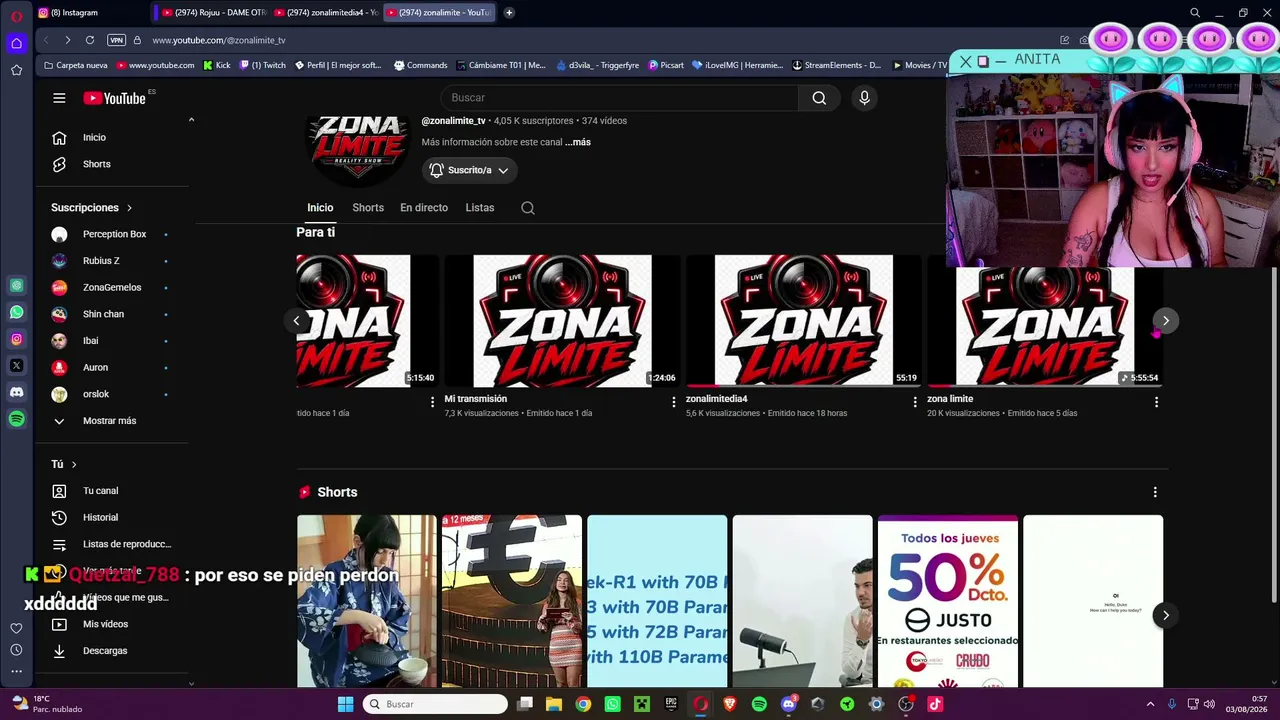The height and width of the screenshot is (720, 1280).
Task: Open the Ibai subscription channel
Action: click(x=90, y=341)
